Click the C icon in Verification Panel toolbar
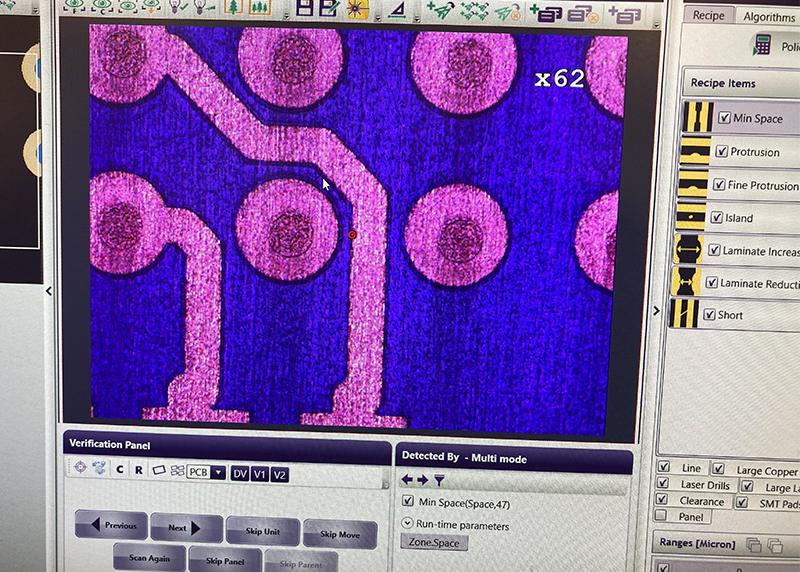This screenshot has height=572, width=800. click(120, 469)
